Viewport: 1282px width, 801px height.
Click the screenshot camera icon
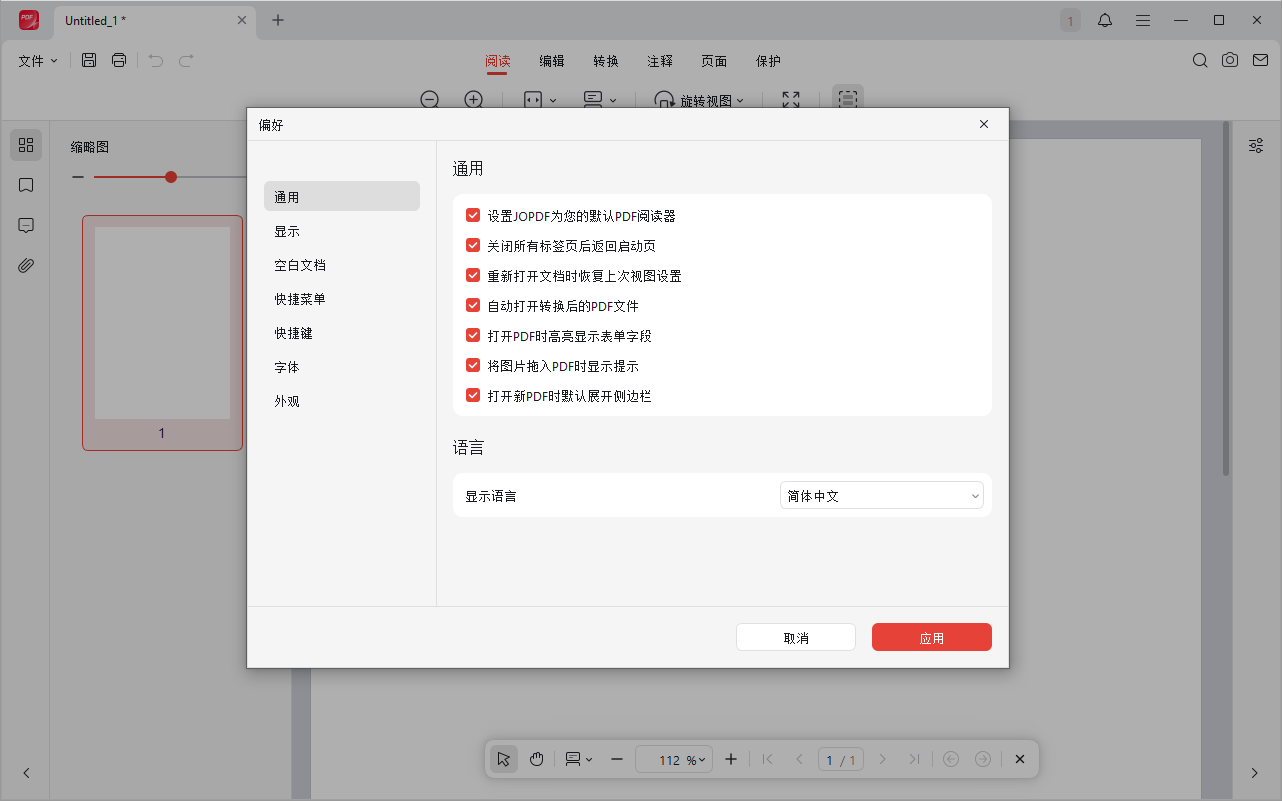click(1230, 61)
